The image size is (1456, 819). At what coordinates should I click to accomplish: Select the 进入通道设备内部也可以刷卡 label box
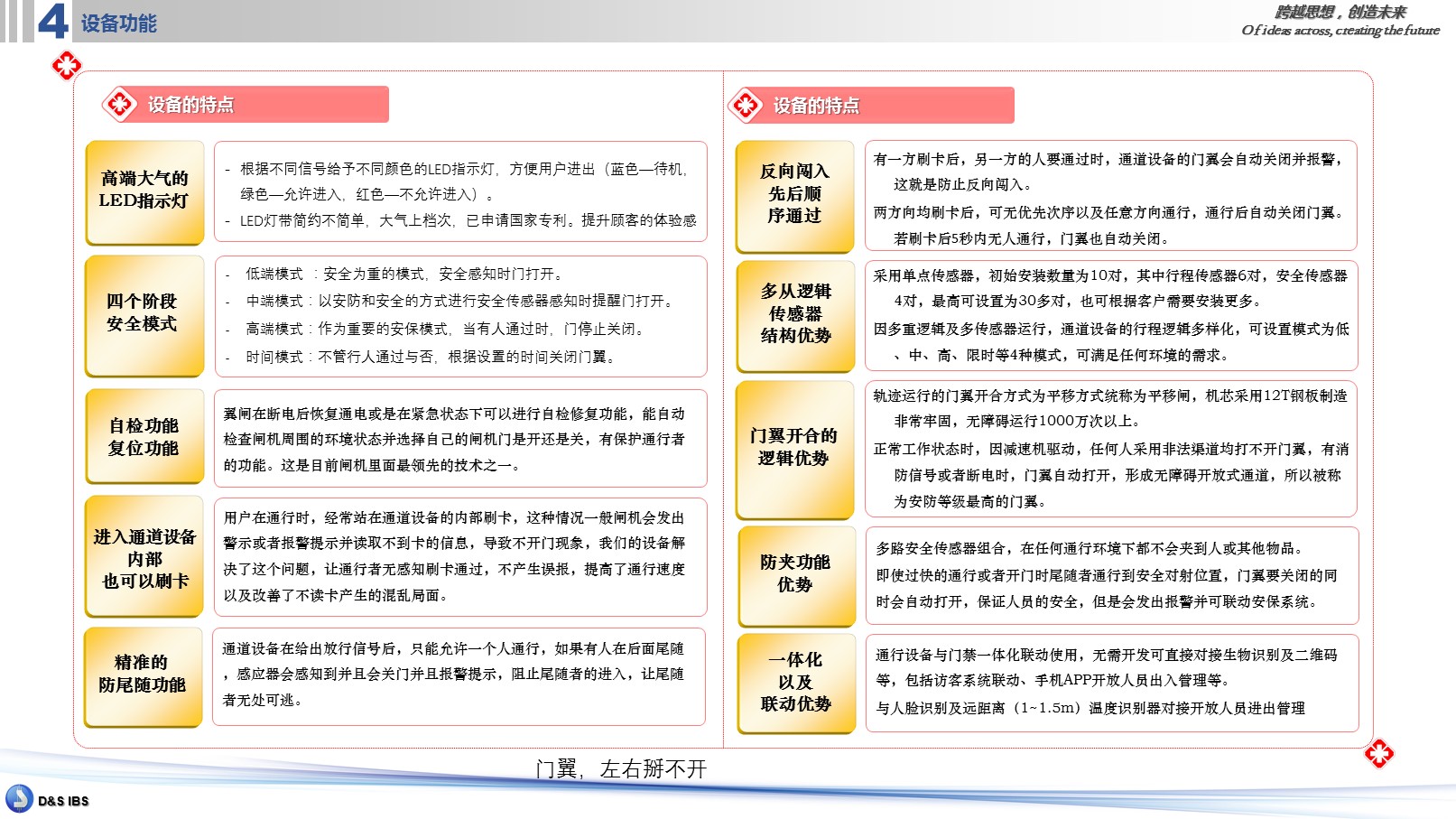click(x=144, y=557)
